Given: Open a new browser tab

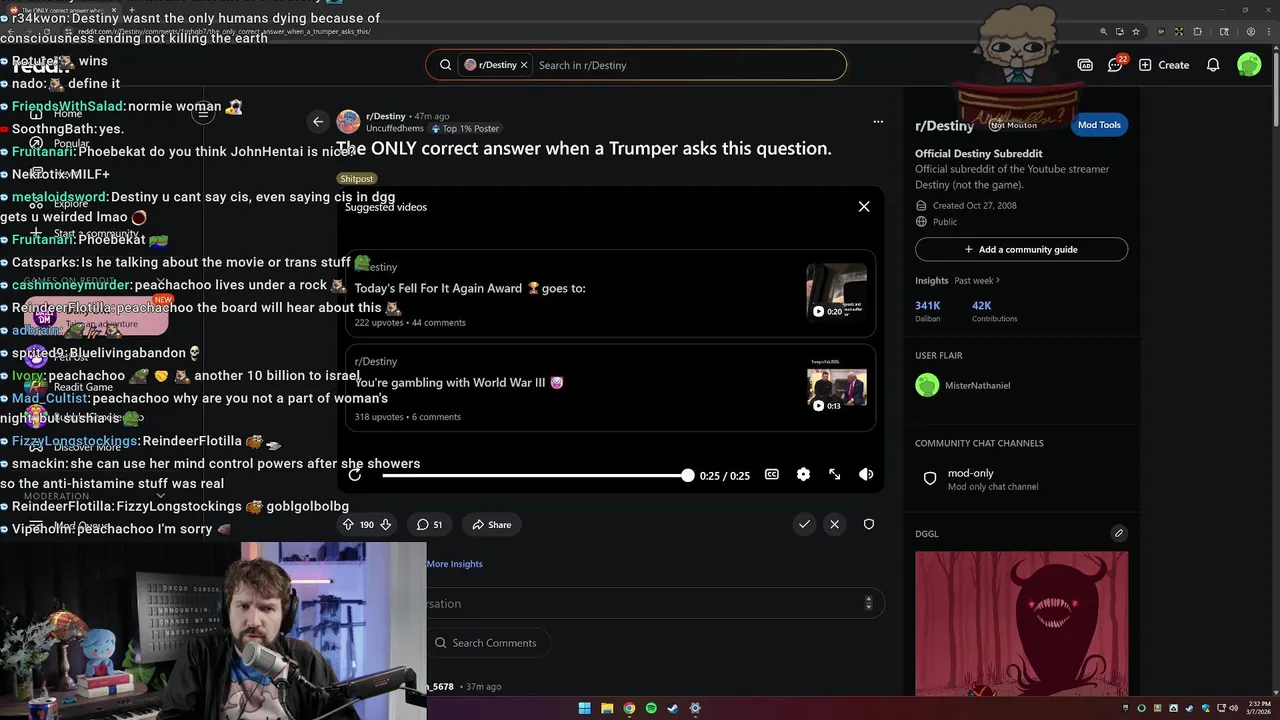Looking at the screenshot, I should (x=133, y=10).
